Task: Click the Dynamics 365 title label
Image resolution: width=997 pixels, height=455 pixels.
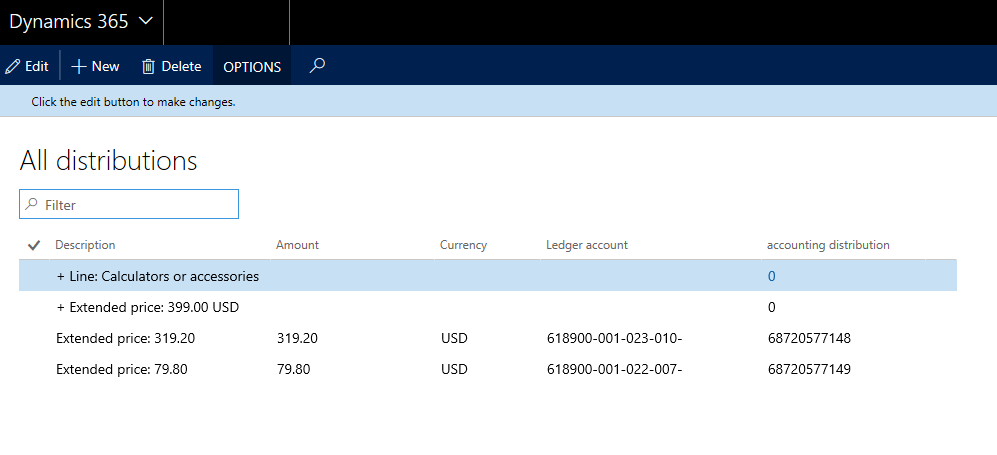Action: [x=68, y=21]
